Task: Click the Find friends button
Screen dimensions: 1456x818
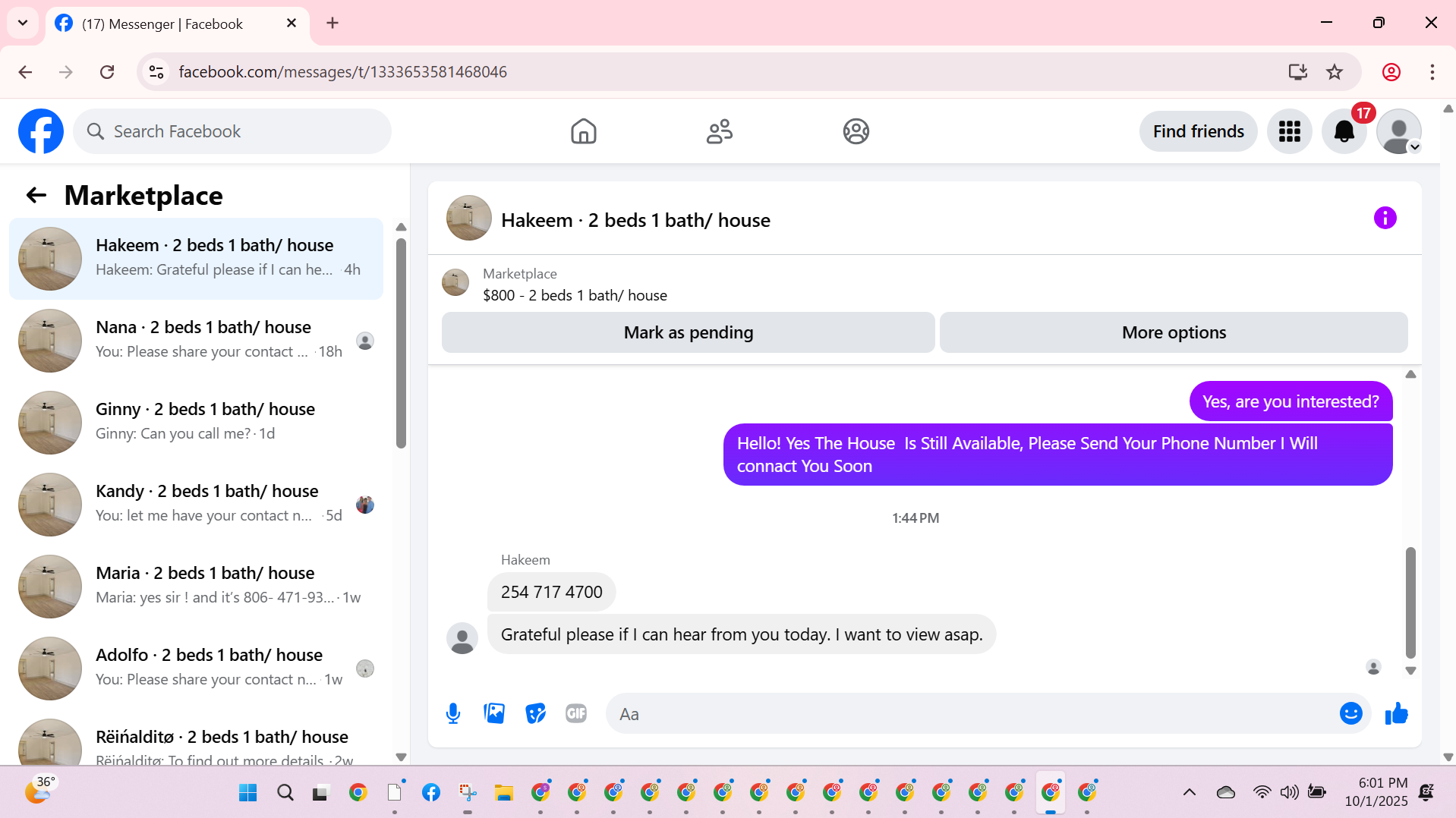Action: (x=1198, y=131)
